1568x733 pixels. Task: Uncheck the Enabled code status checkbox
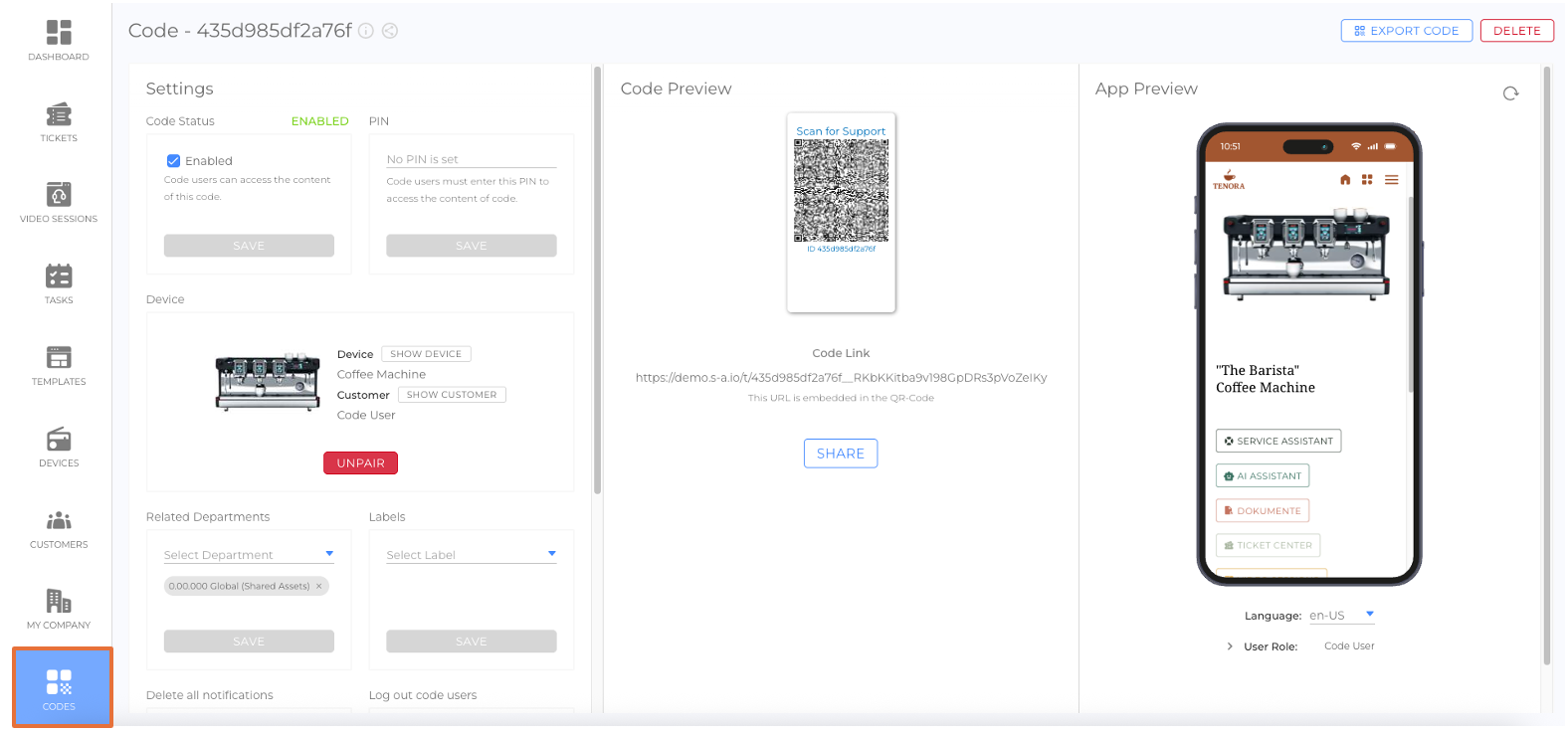174,161
